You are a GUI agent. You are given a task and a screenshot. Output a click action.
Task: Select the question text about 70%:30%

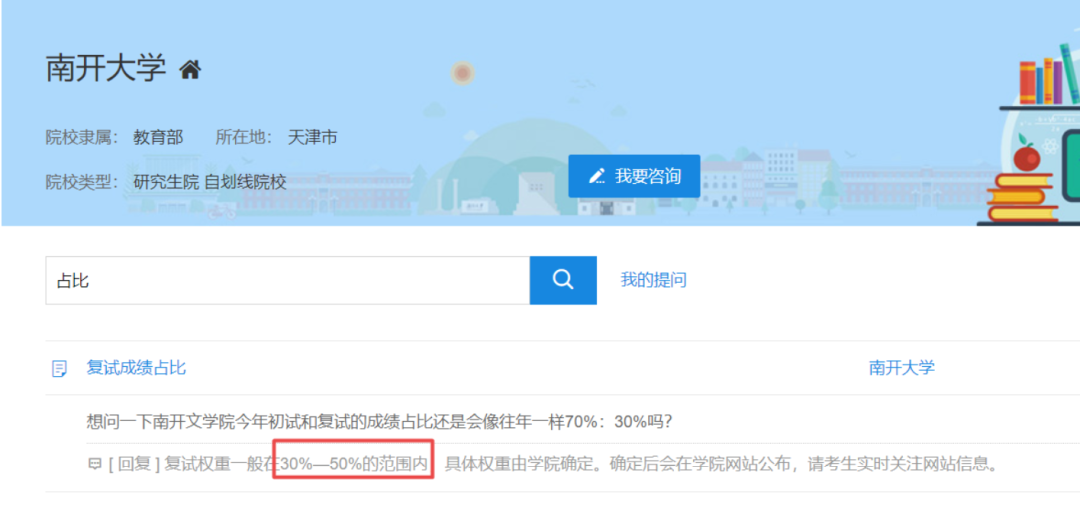379,421
